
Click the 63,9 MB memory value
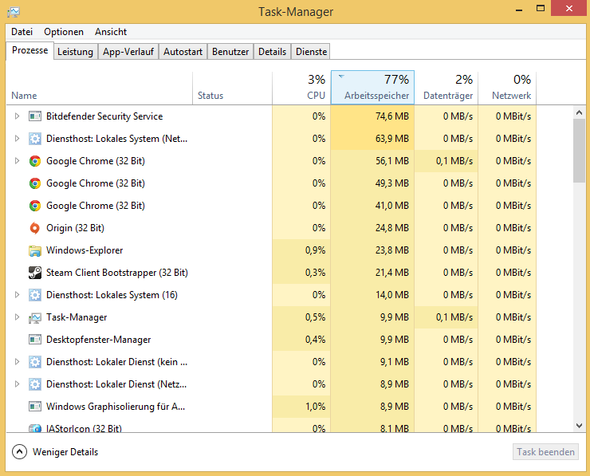point(392,138)
